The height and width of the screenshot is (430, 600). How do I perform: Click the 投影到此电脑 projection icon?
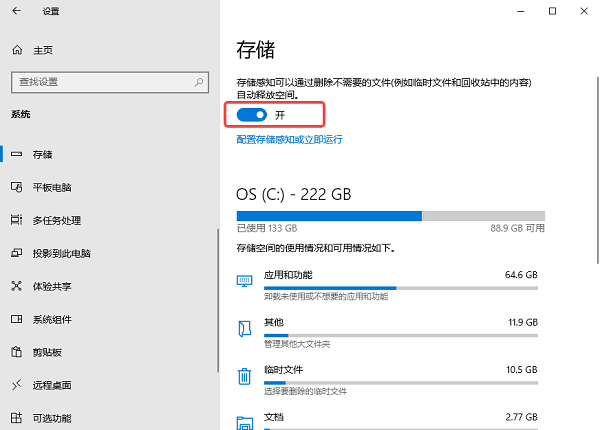coord(17,253)
